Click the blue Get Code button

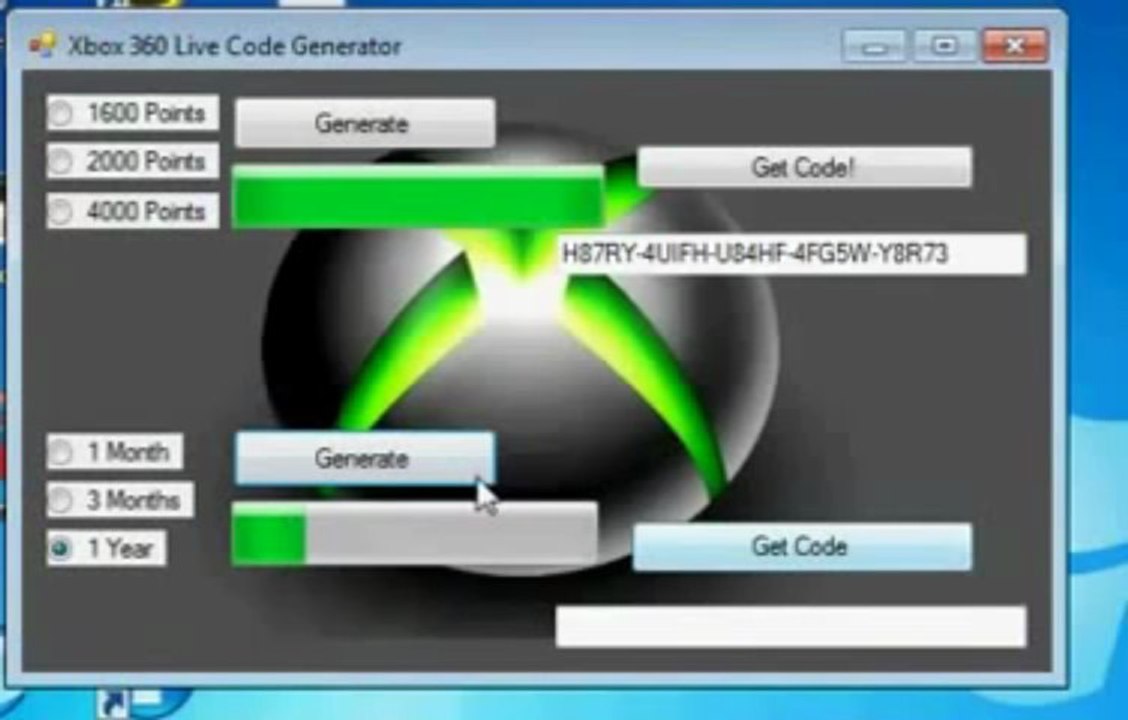pyautogui.click(x=802, y=547)
